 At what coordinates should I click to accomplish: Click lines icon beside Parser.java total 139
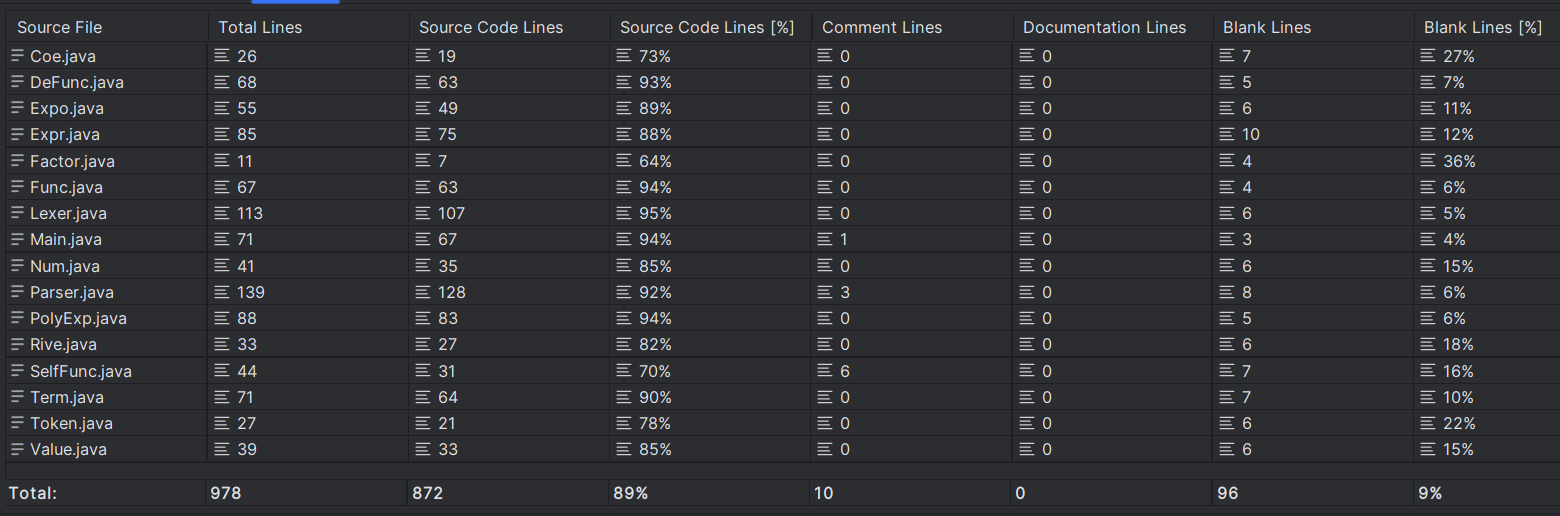coord(222,292)
